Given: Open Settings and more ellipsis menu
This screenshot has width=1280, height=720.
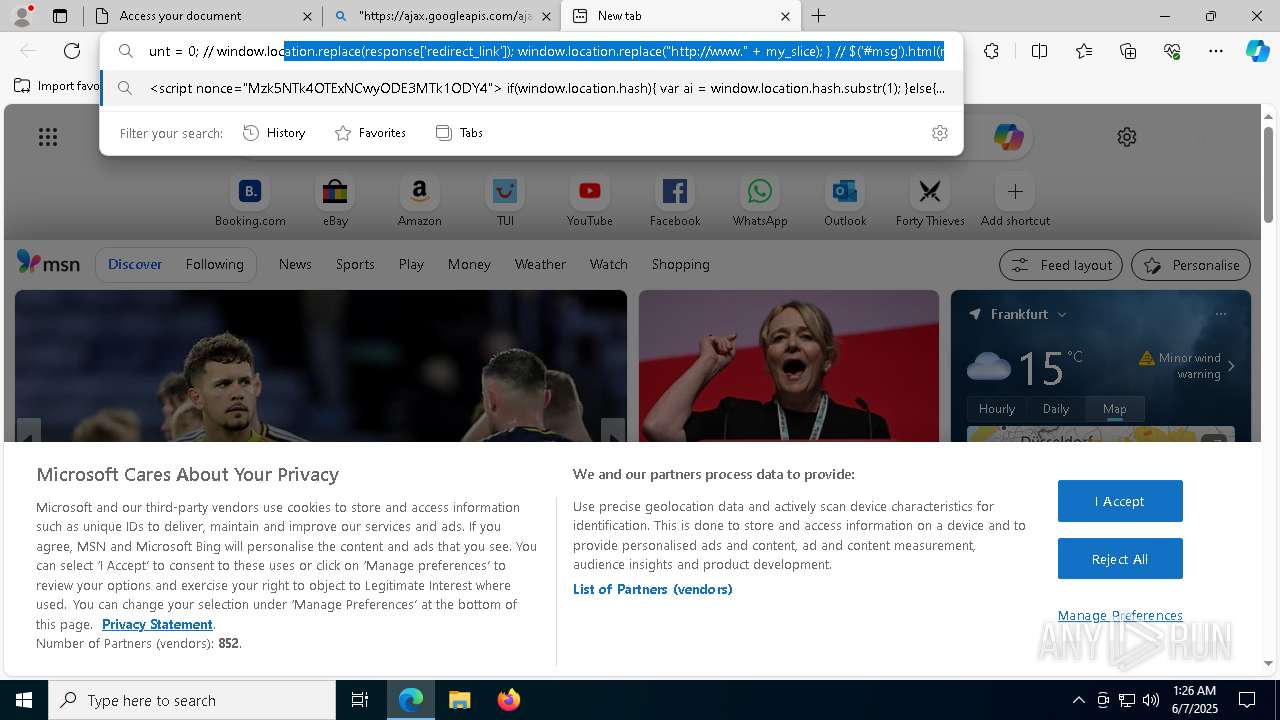Looking at the screenshot, I should [1216, 51].
